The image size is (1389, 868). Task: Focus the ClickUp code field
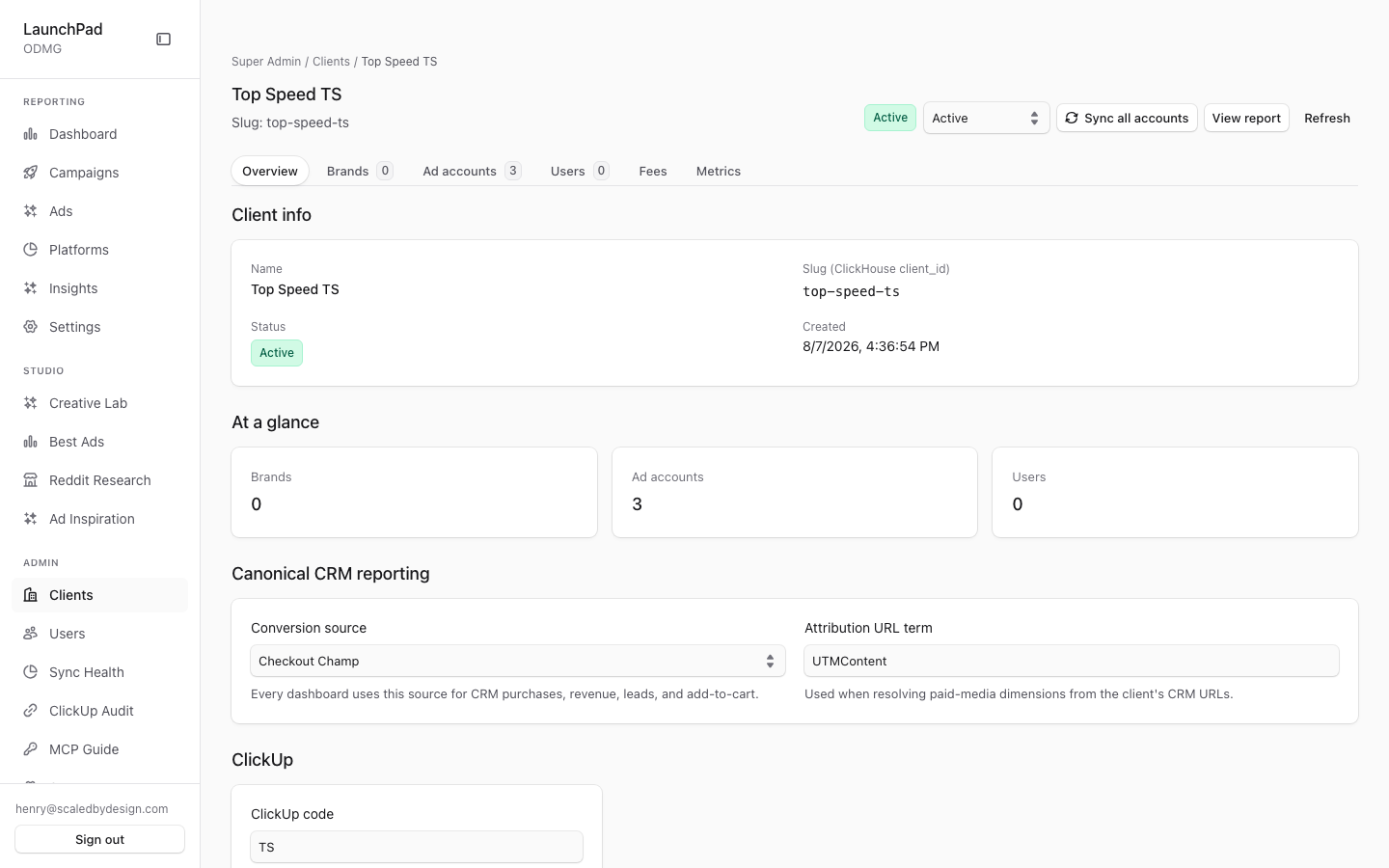point(417,847)
